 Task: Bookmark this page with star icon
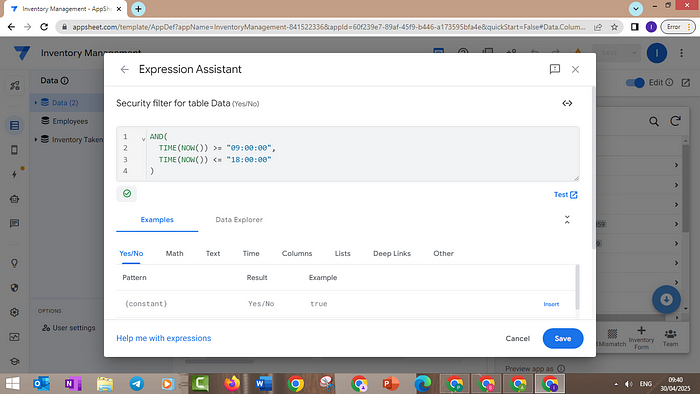[x=614, y=27]
